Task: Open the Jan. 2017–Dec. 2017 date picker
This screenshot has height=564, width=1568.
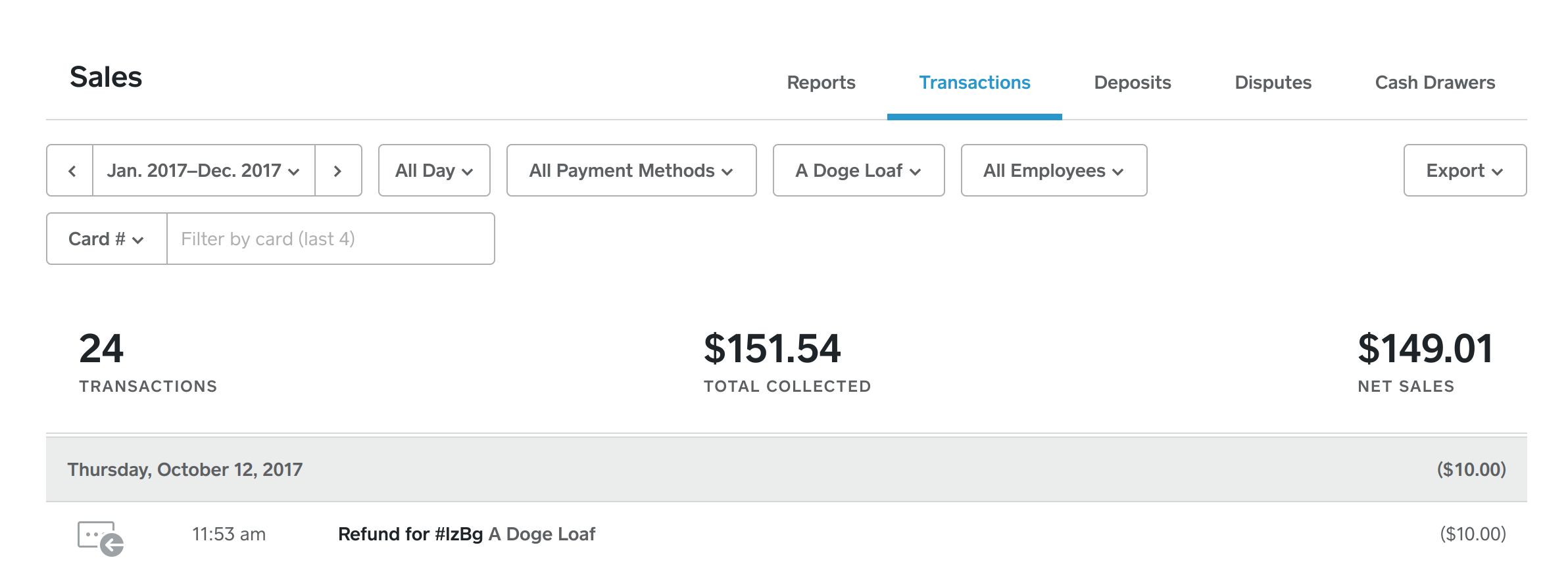Action: click(203, 171)
